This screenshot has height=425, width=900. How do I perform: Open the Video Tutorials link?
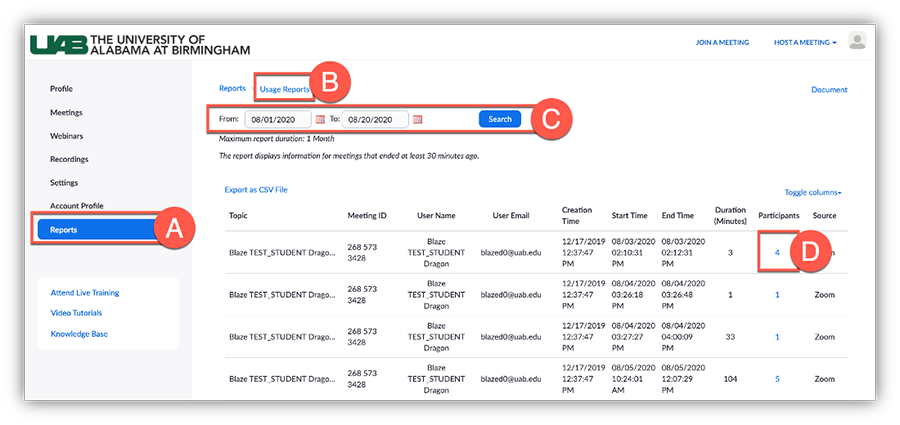[x=76, y=313]
